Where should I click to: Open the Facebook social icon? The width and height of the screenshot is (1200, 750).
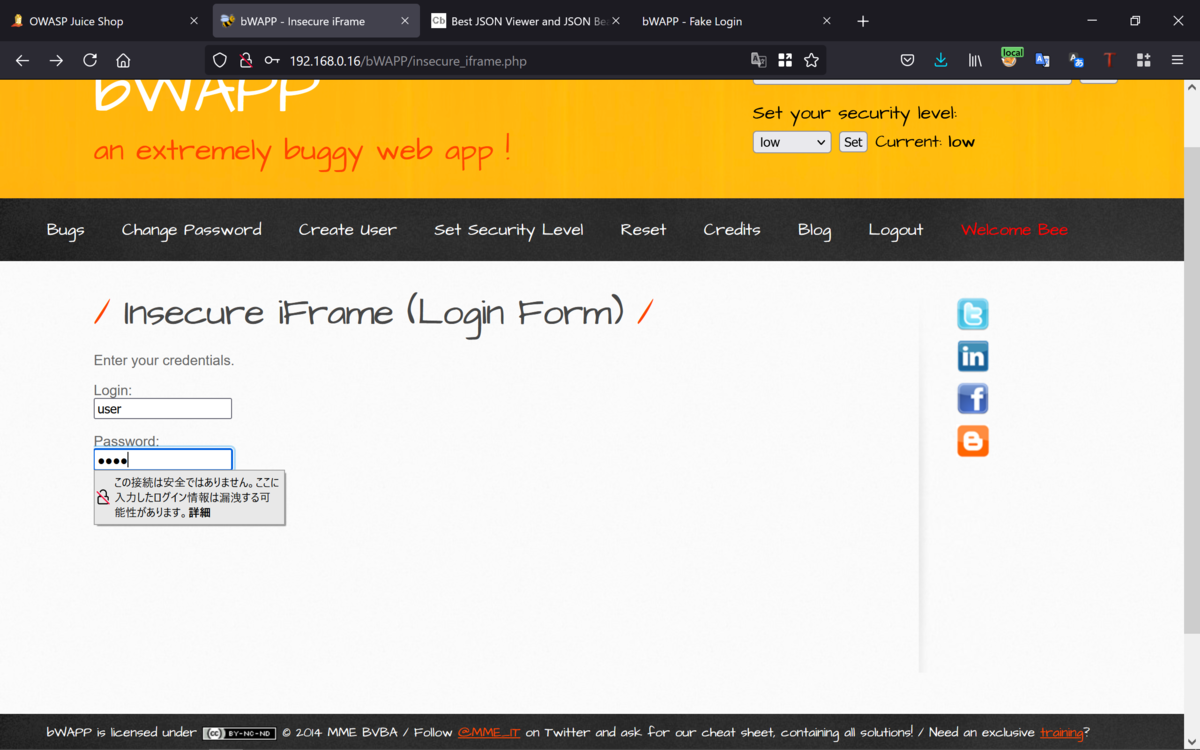click(973, 398)
